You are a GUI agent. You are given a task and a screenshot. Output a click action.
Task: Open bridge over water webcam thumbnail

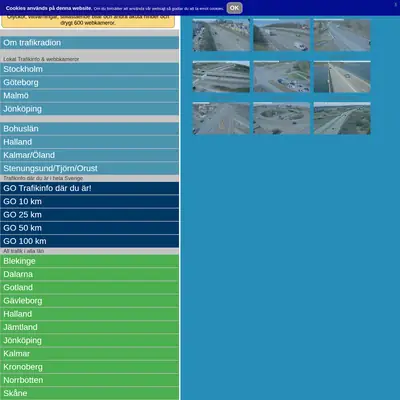(x=342, y=77)
